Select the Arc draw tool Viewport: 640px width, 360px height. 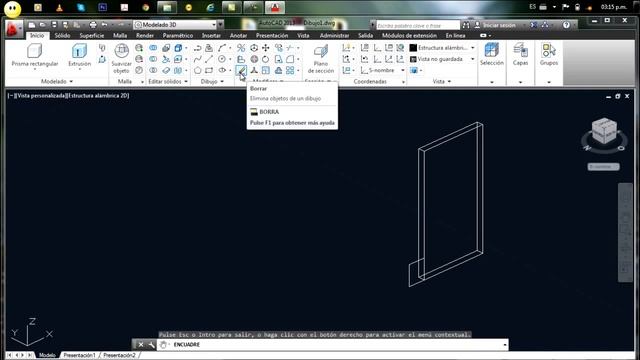(x=222, y=48)
